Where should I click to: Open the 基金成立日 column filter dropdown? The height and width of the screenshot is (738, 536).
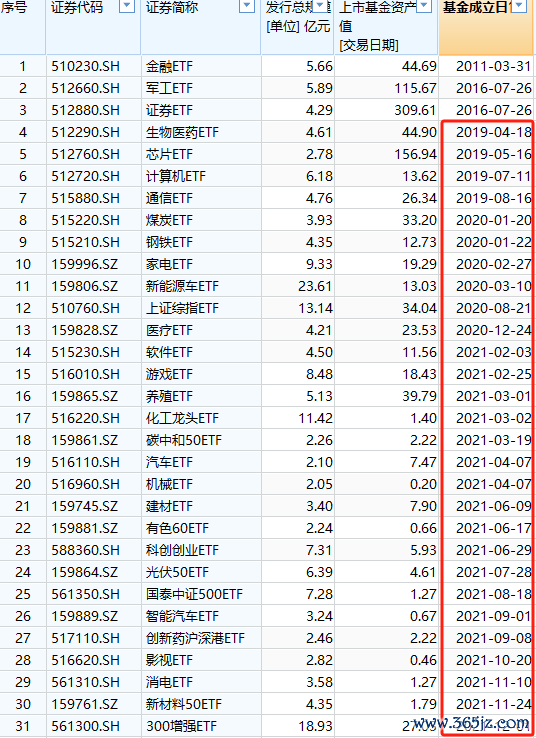[519, 6]
